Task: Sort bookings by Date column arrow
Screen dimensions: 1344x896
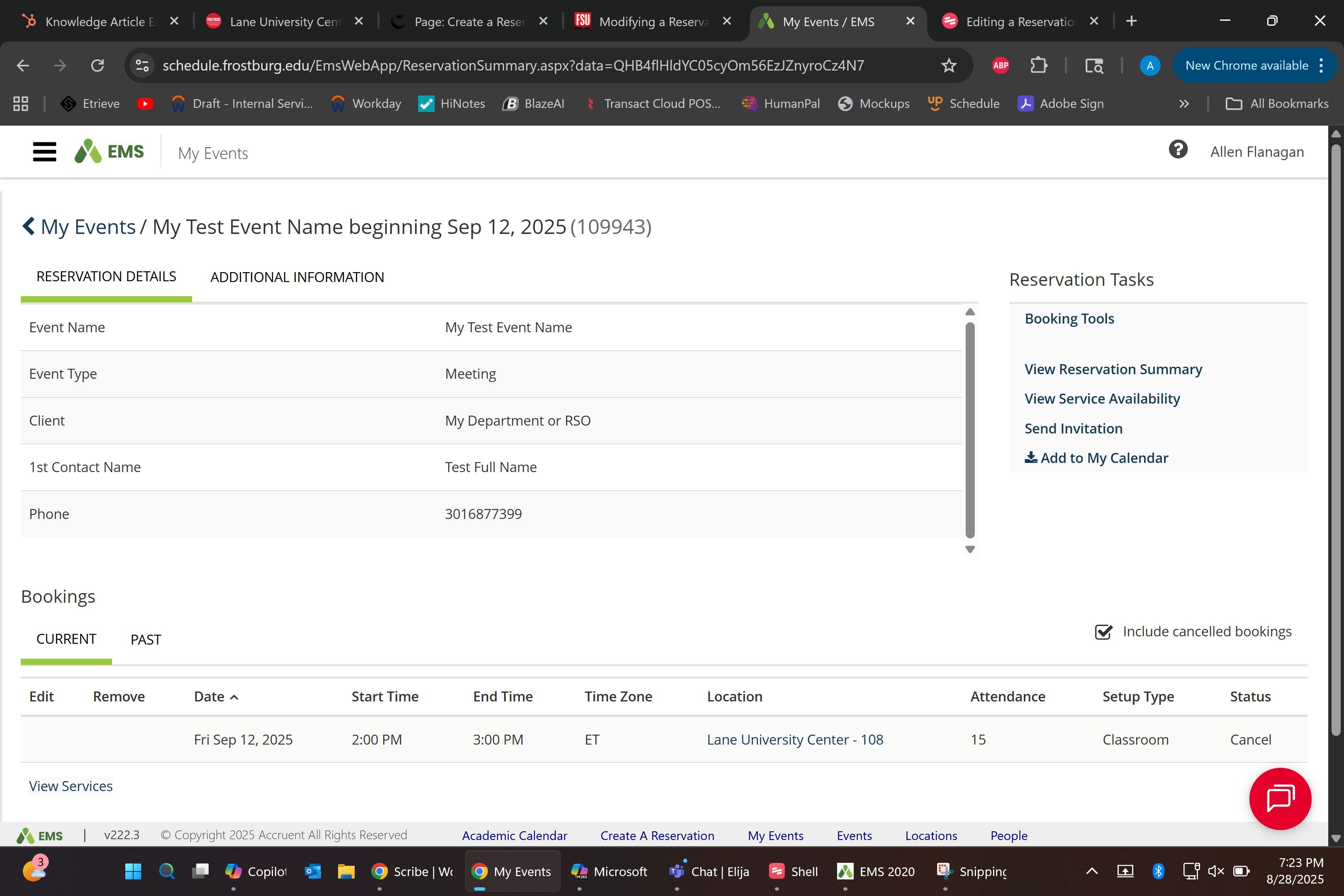Action: tap(234, 697)
